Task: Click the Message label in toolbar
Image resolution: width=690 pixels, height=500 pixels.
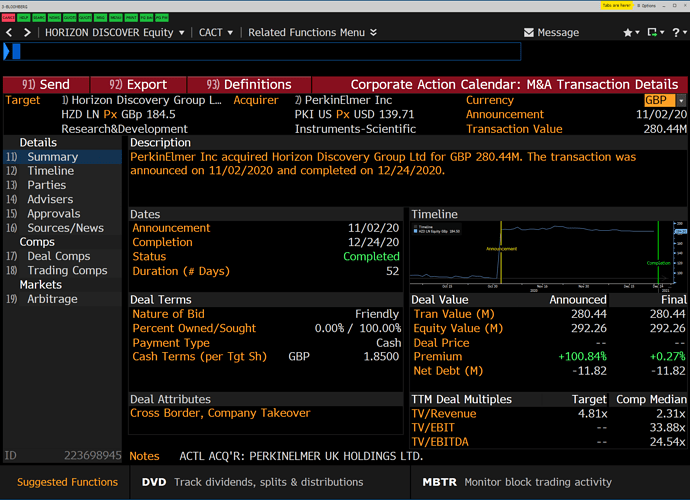Action: pyautogui.click(x=558, y=33)
